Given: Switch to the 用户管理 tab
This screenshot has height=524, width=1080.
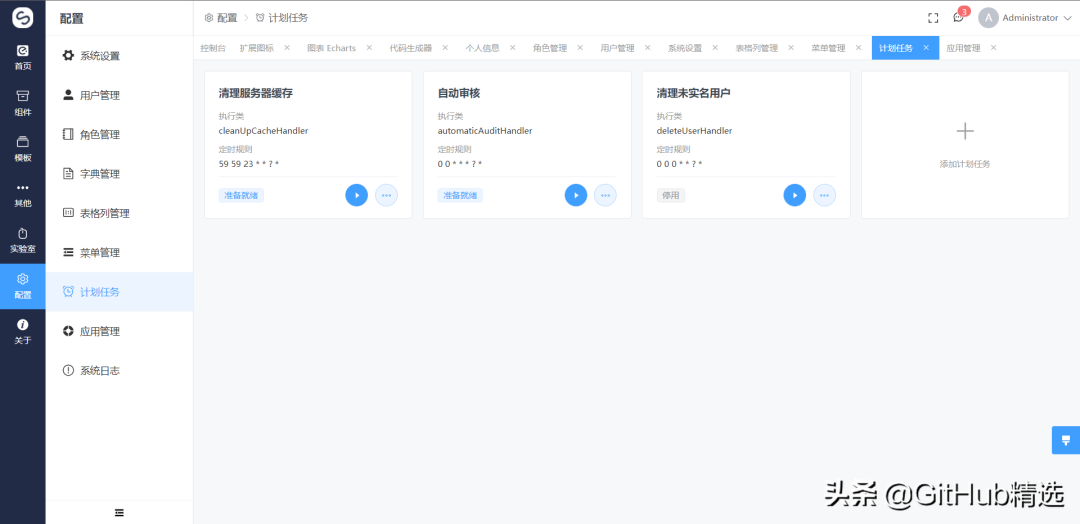Looking at the screenshot, I should point(617,48).
